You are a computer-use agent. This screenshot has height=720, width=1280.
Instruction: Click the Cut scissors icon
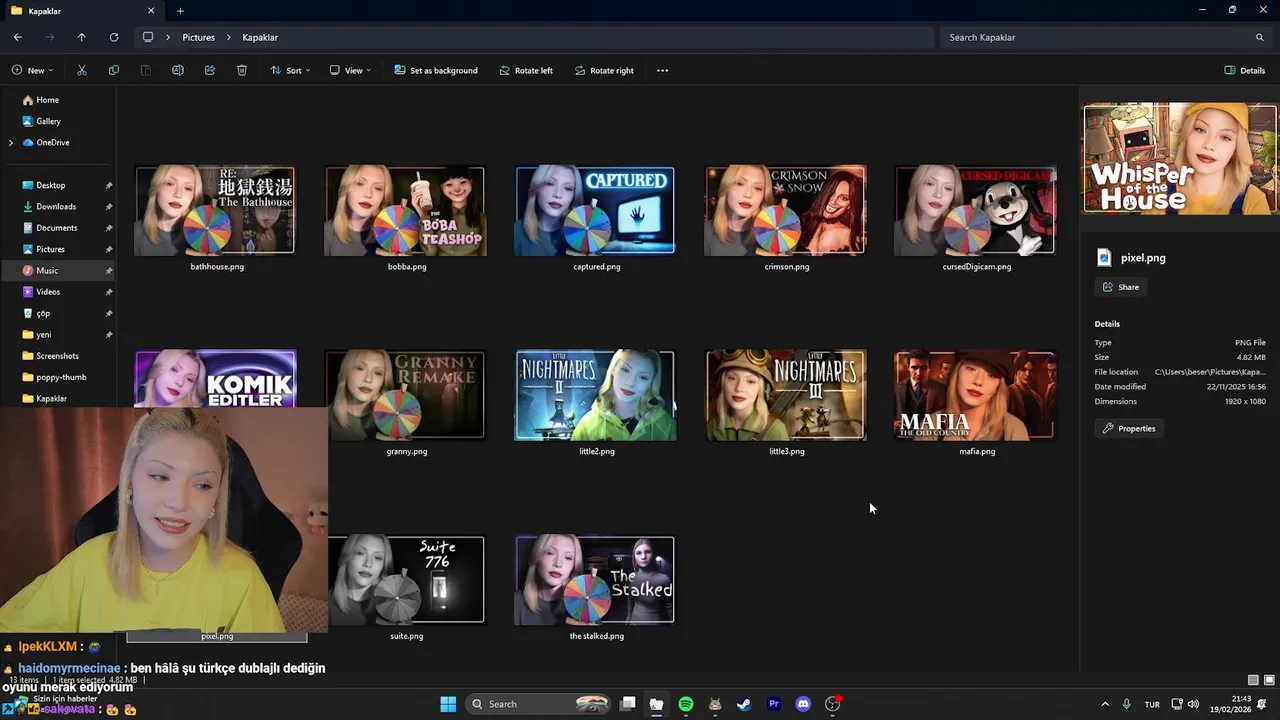82,70
